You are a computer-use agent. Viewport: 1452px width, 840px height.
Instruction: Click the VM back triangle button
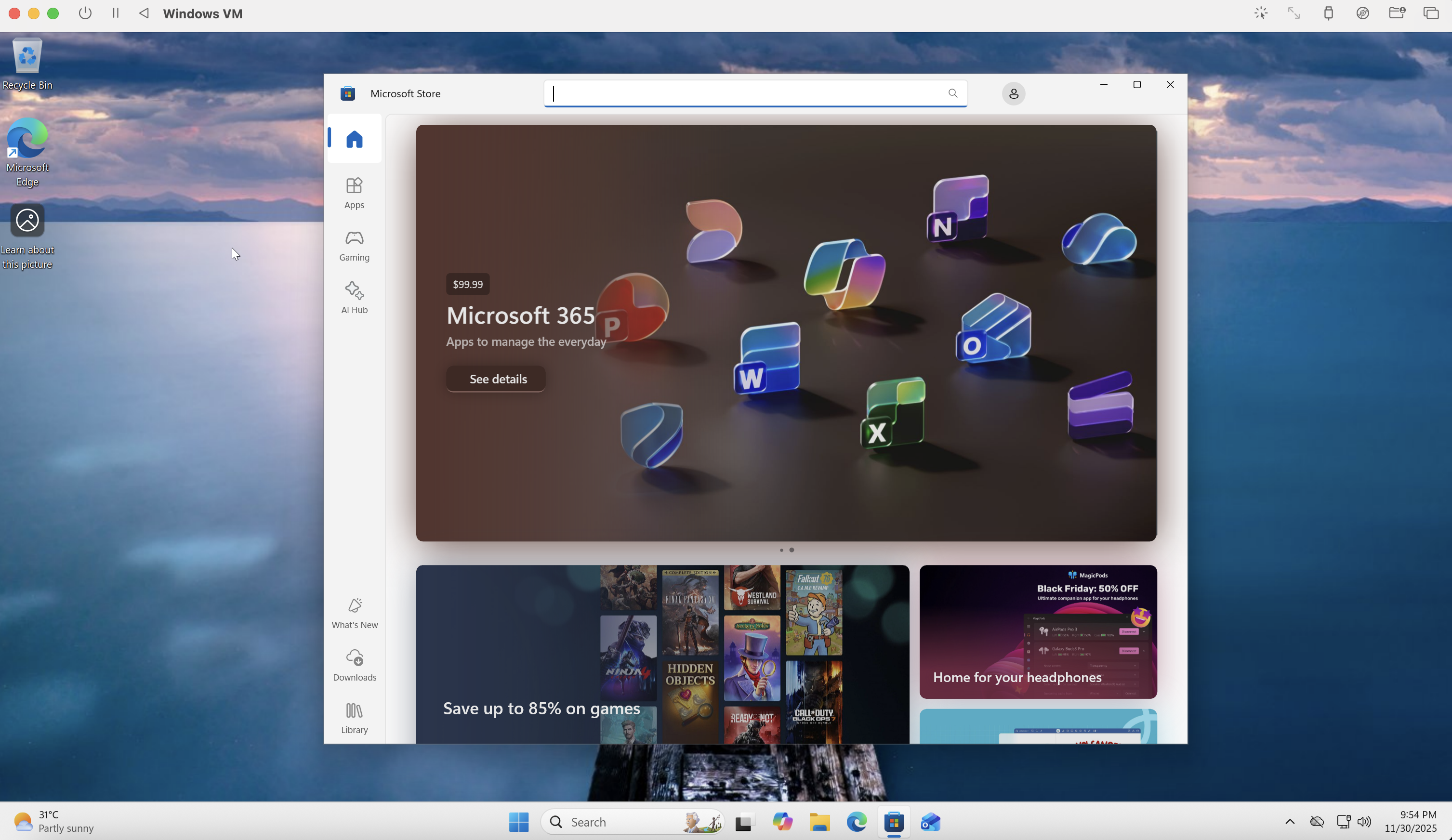pos(144,13)
